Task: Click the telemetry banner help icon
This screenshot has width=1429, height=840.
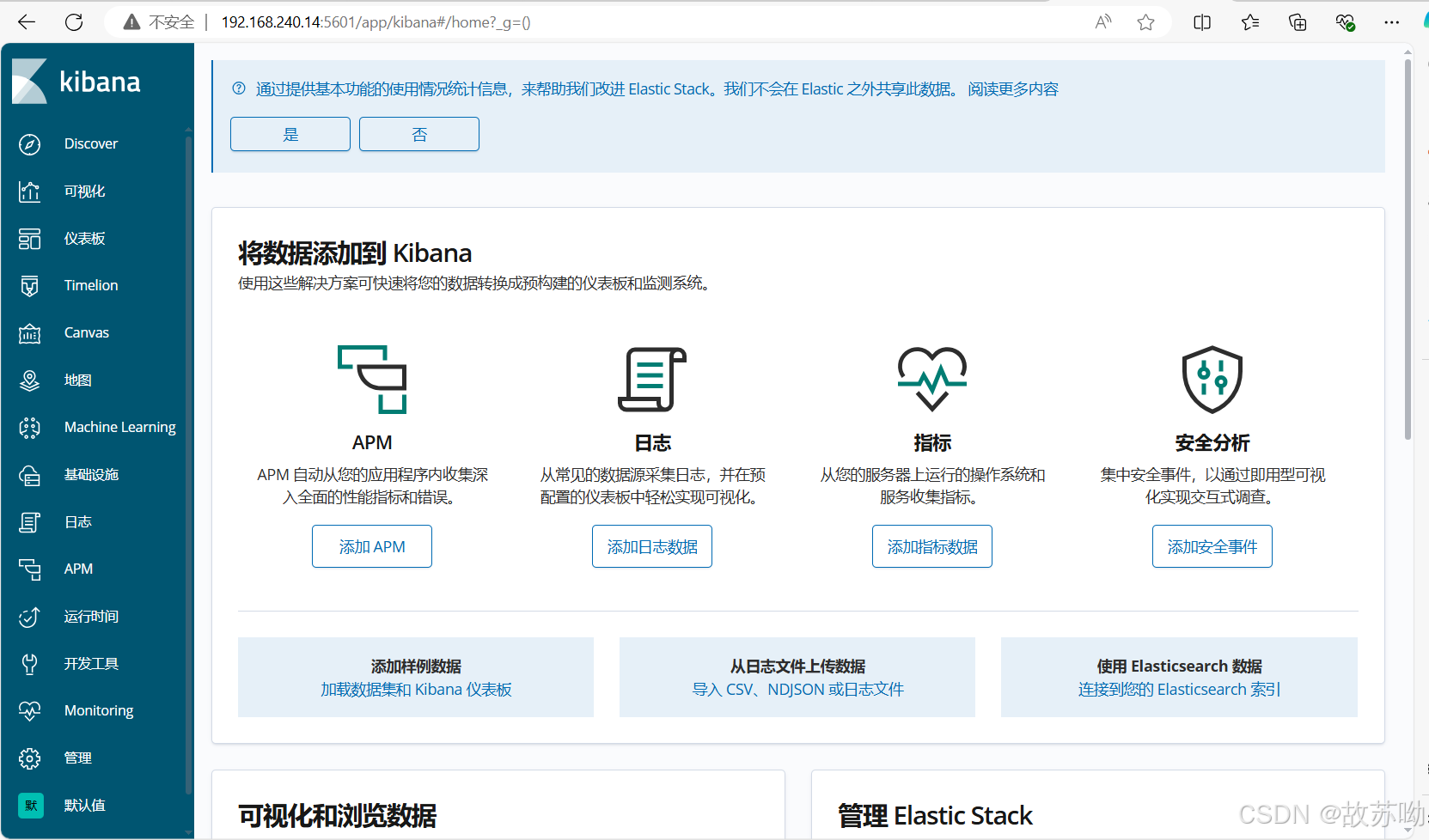Action: click(239, 88)
